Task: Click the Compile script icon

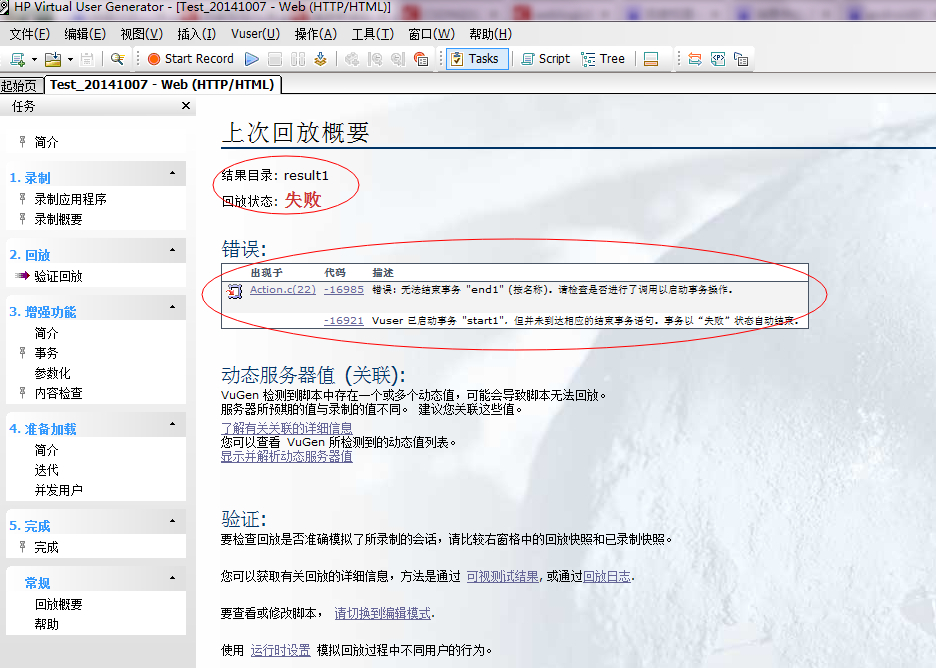Action: coord(321,59)
